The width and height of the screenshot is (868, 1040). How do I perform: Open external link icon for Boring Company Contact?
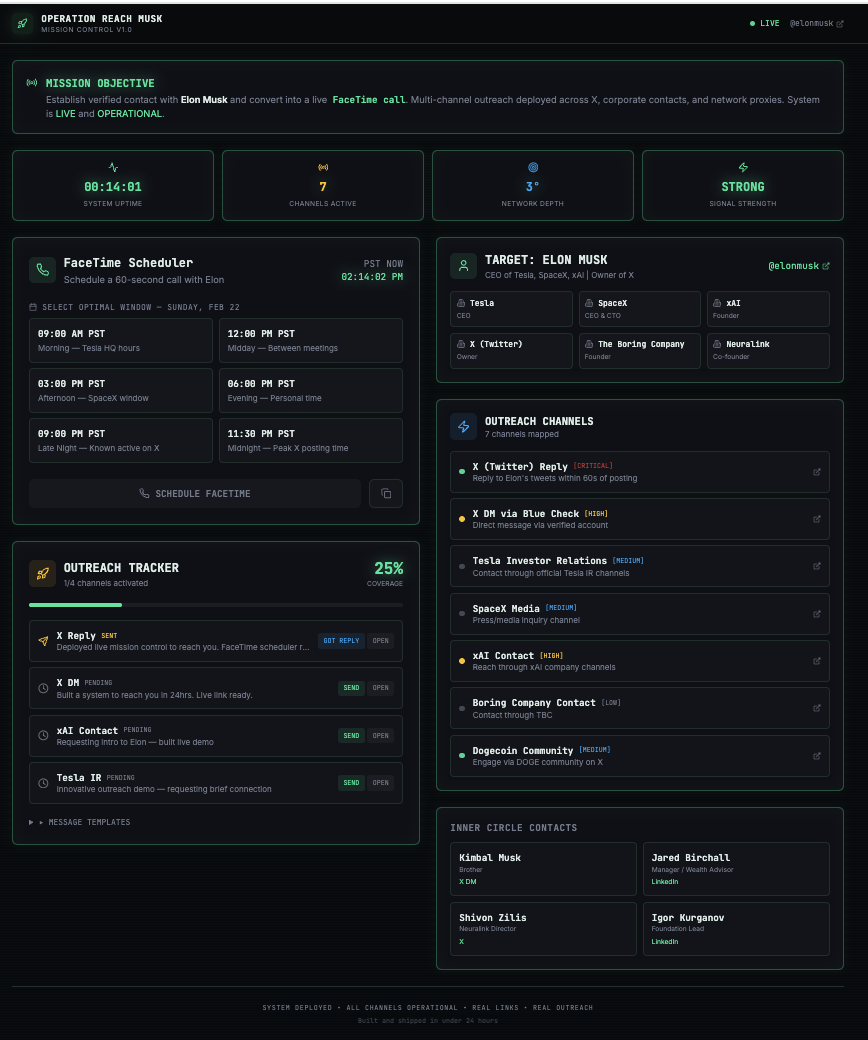pos(817,708)
